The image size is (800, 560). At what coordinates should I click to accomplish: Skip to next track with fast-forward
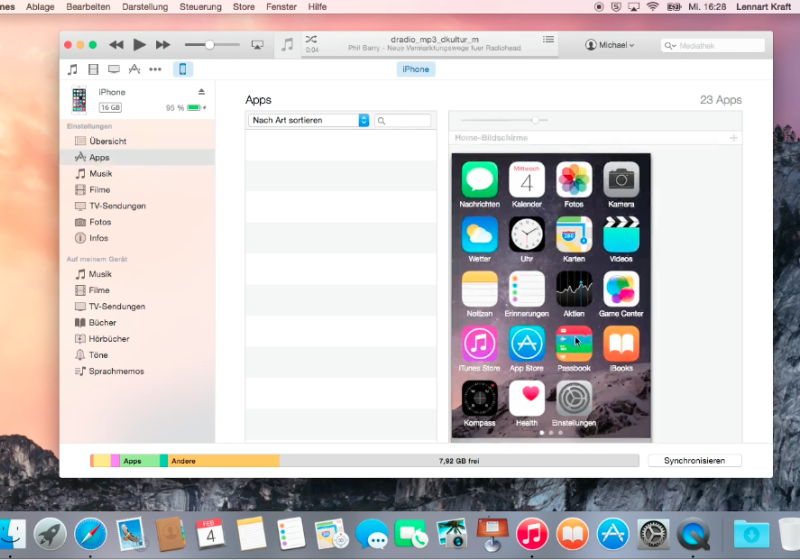(x=163, y=45)
